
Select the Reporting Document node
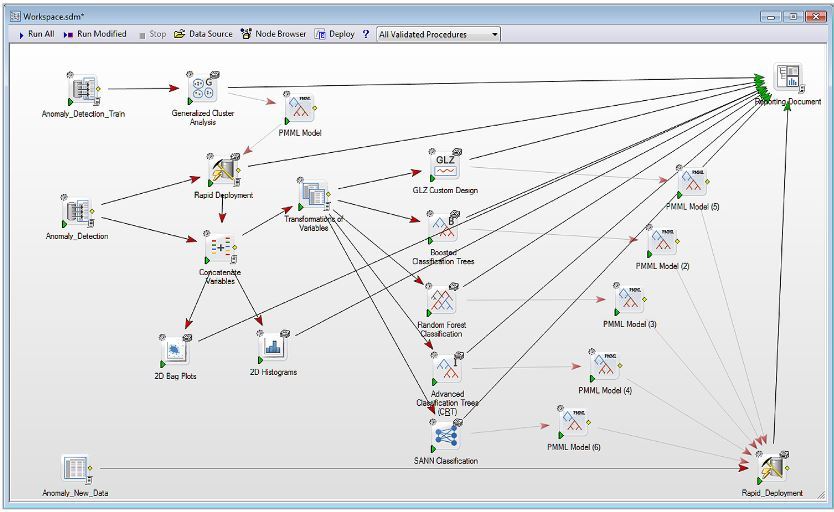coord(788,78)
